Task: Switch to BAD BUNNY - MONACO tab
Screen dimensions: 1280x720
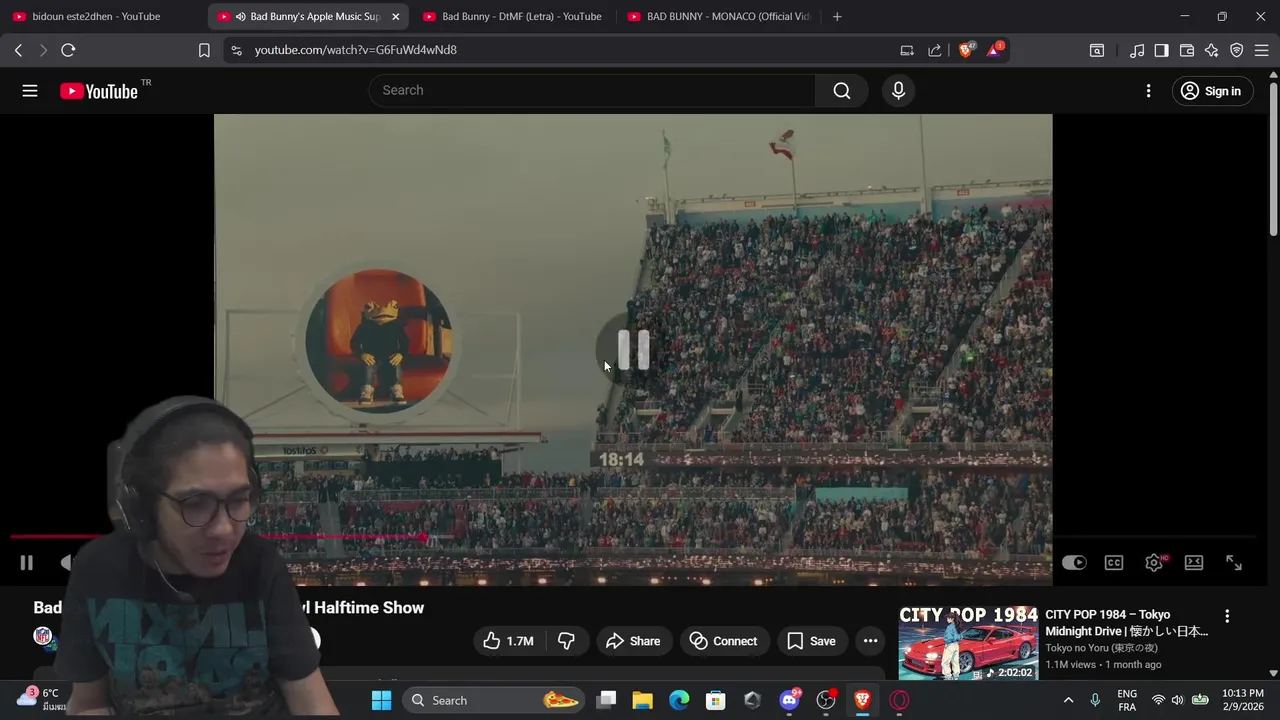Action: tap(718, 16)
